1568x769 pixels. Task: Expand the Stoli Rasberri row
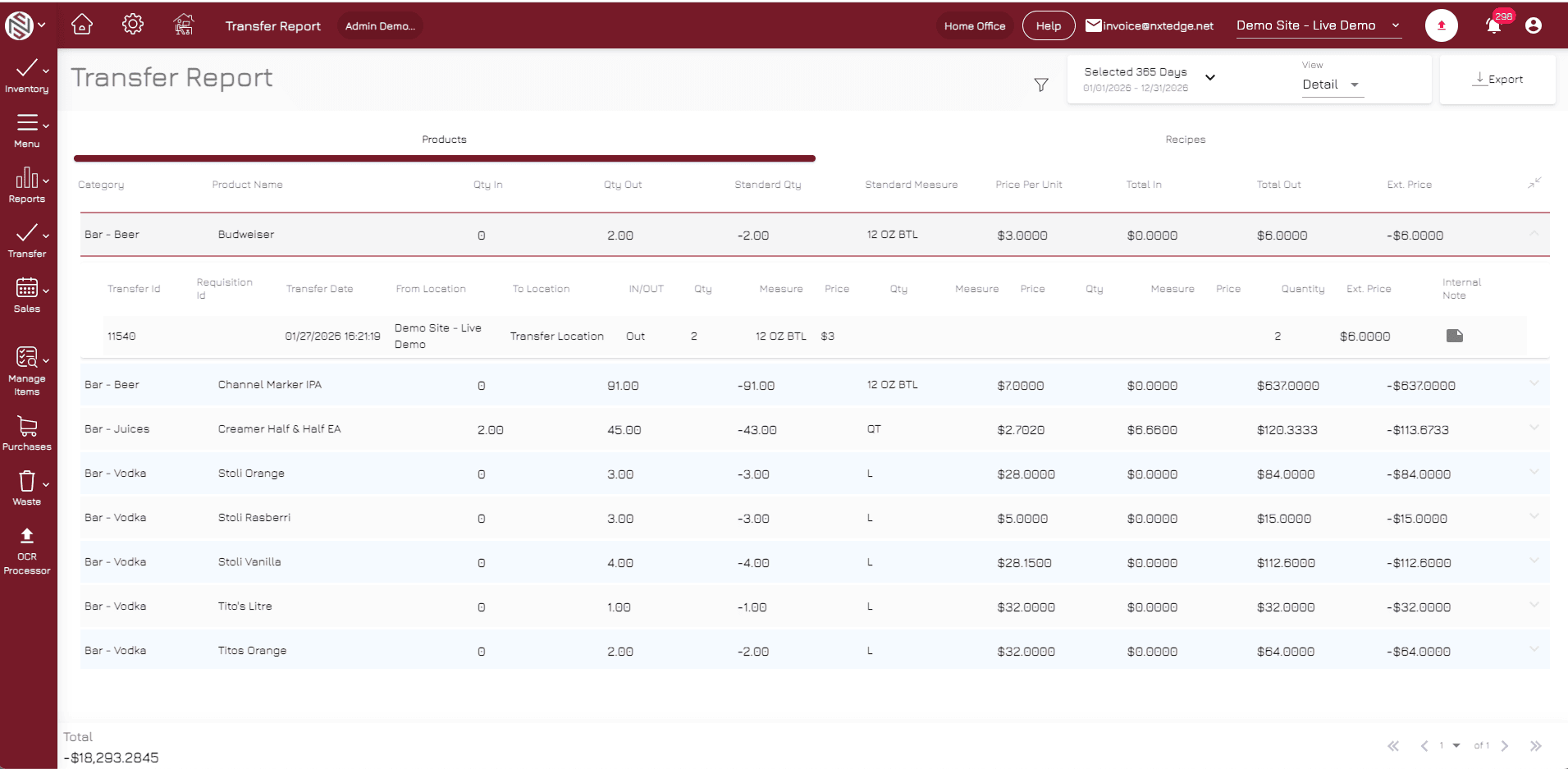tap(1534, 516)
